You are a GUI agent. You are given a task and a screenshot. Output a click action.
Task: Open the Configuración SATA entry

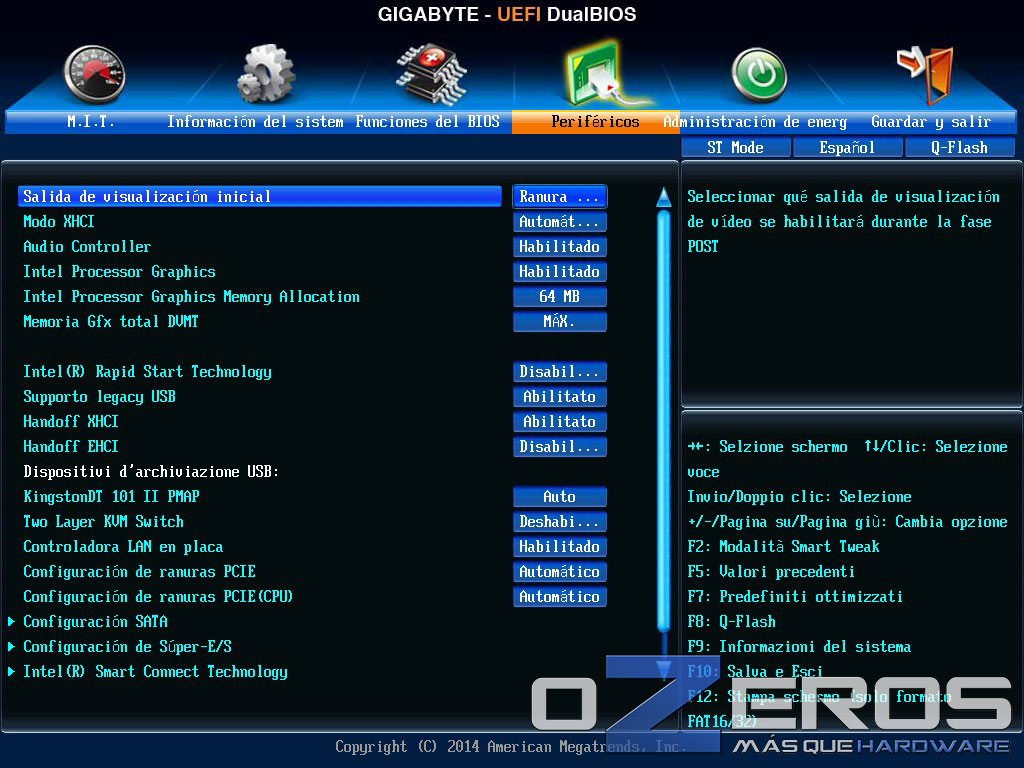click(x=95, y=622)
